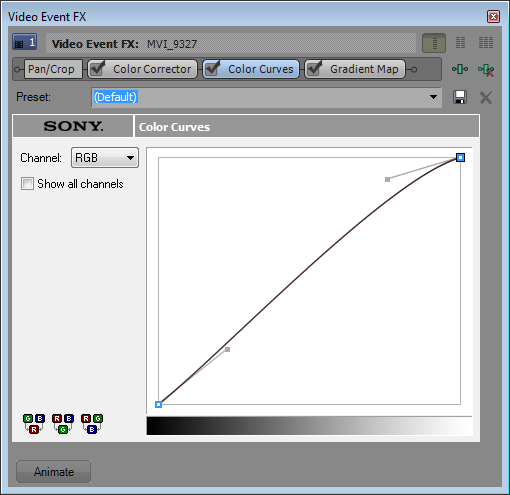
Task: Enable the Show all channels checkbox
Action: tap(27, 184)
